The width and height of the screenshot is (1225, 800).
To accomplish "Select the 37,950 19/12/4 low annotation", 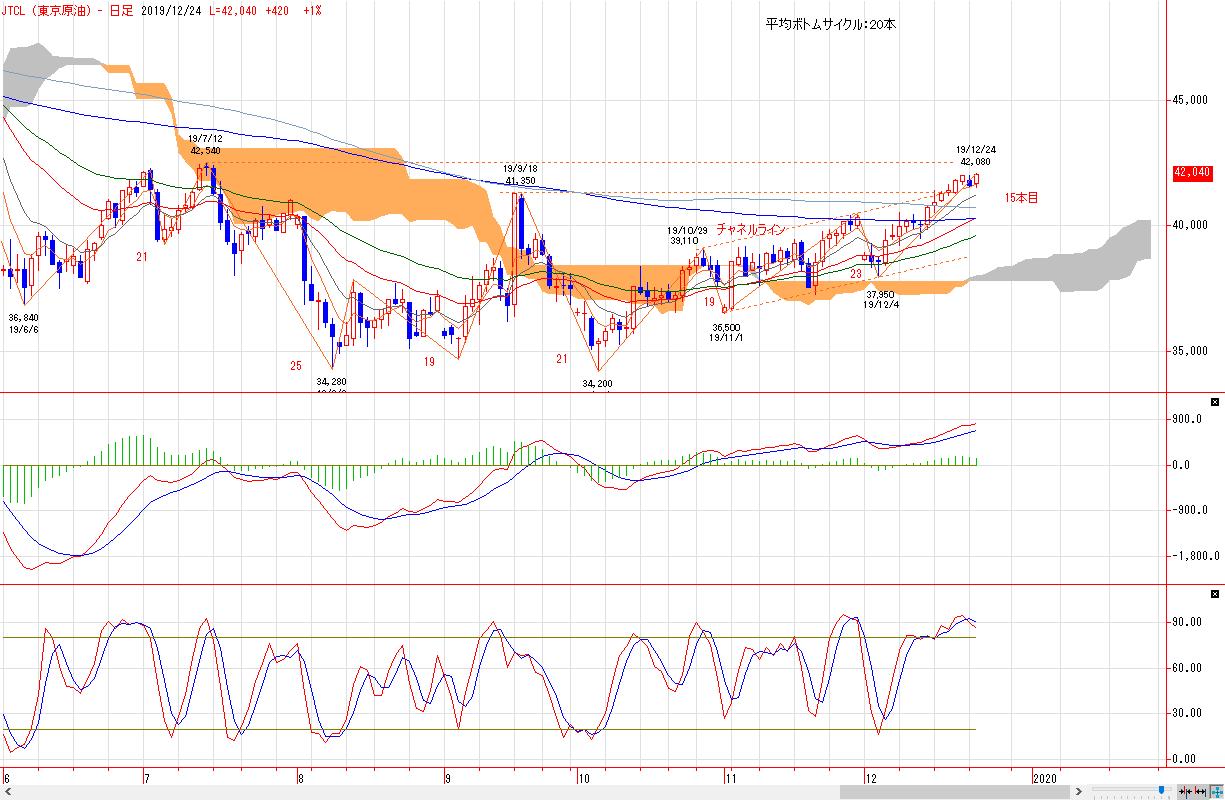I will [x=880, y=300].
